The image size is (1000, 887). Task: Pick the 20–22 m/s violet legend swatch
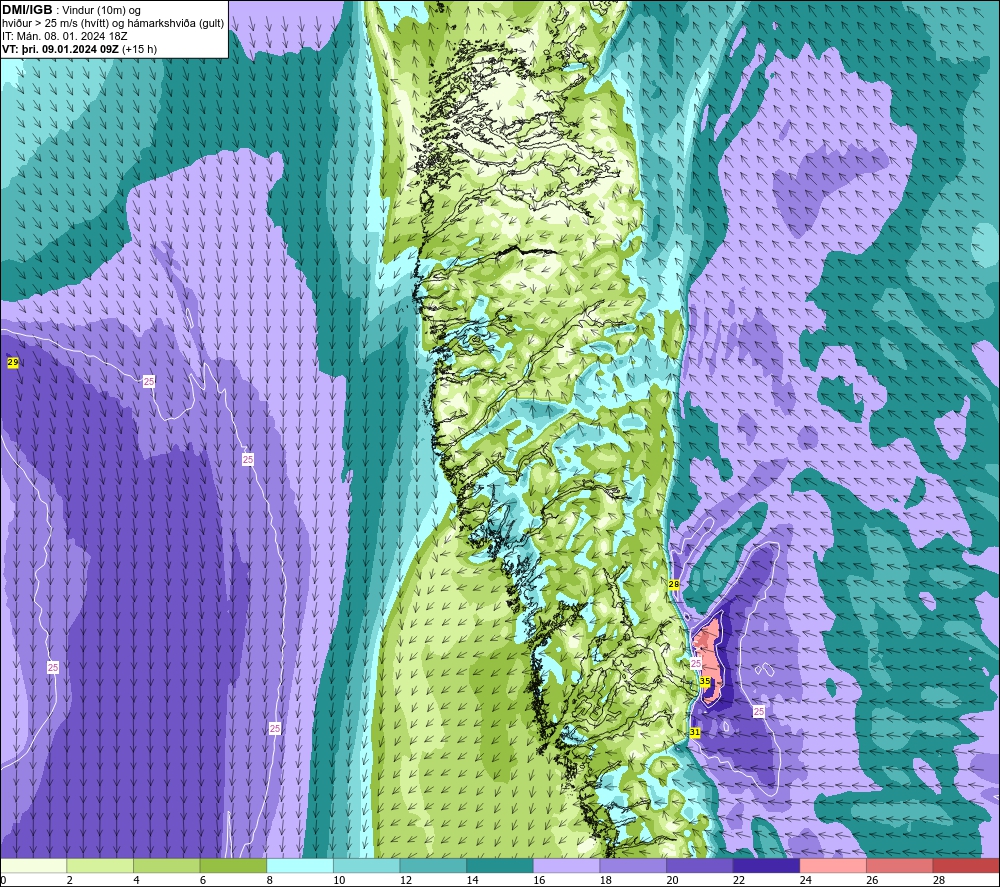[700, 865]
